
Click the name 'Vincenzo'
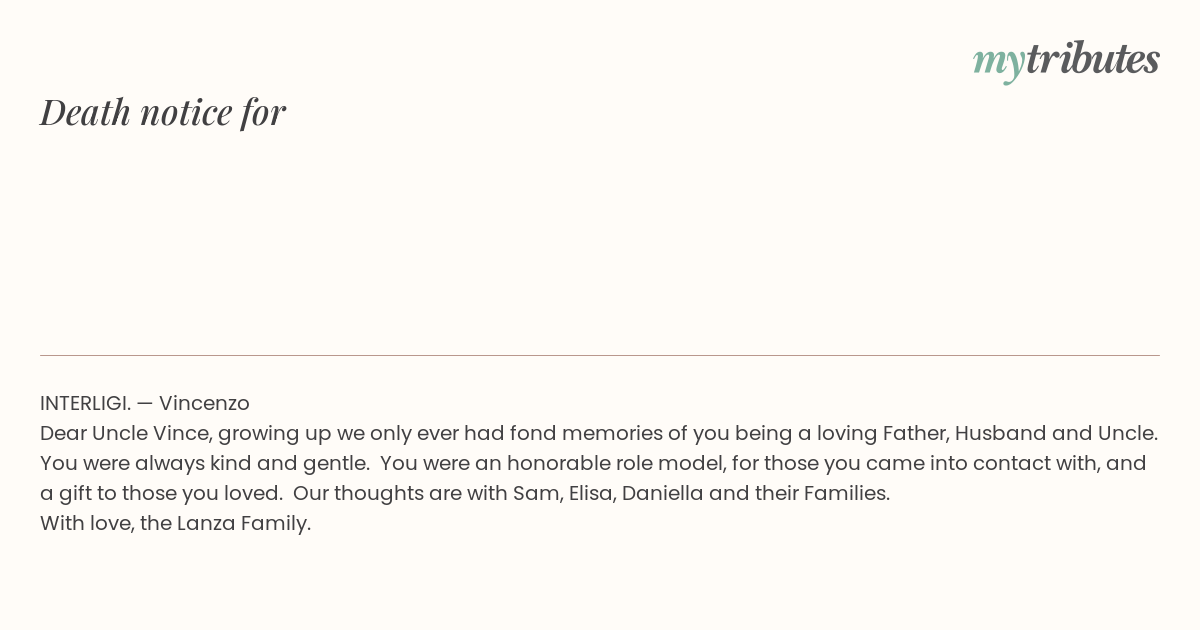coord(204,403)
